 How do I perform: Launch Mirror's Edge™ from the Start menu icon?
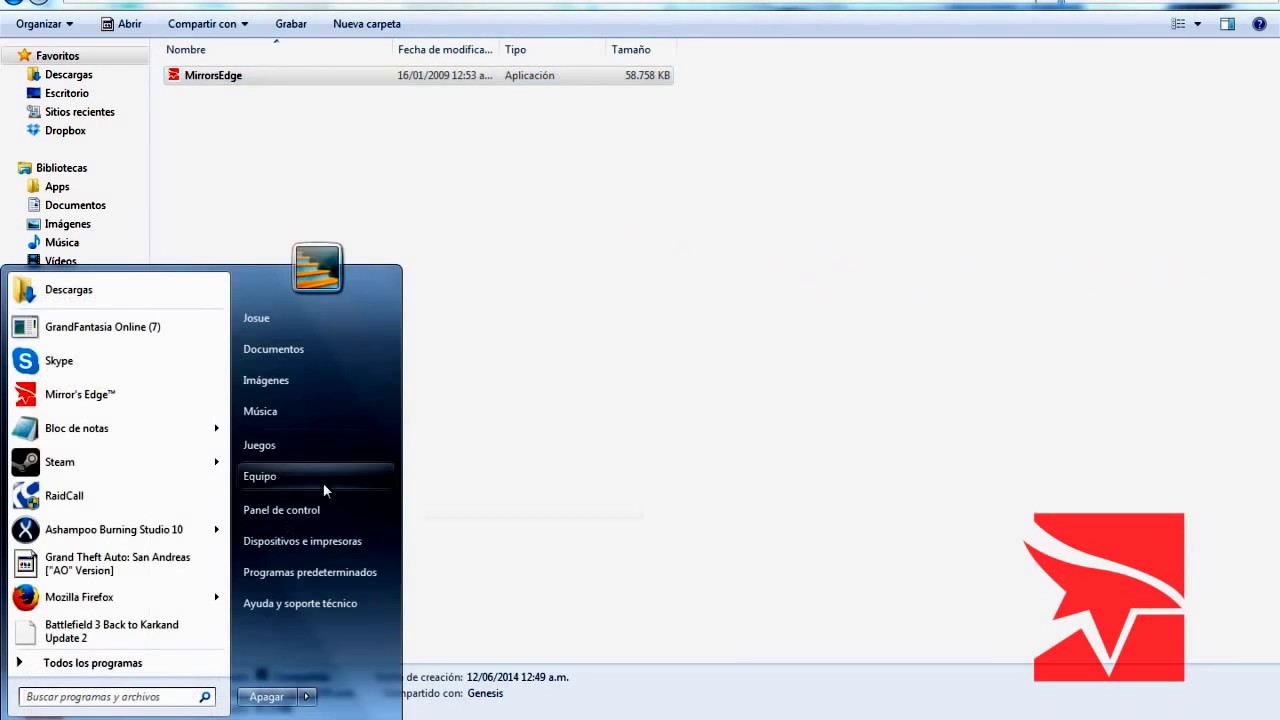point(25,395)
